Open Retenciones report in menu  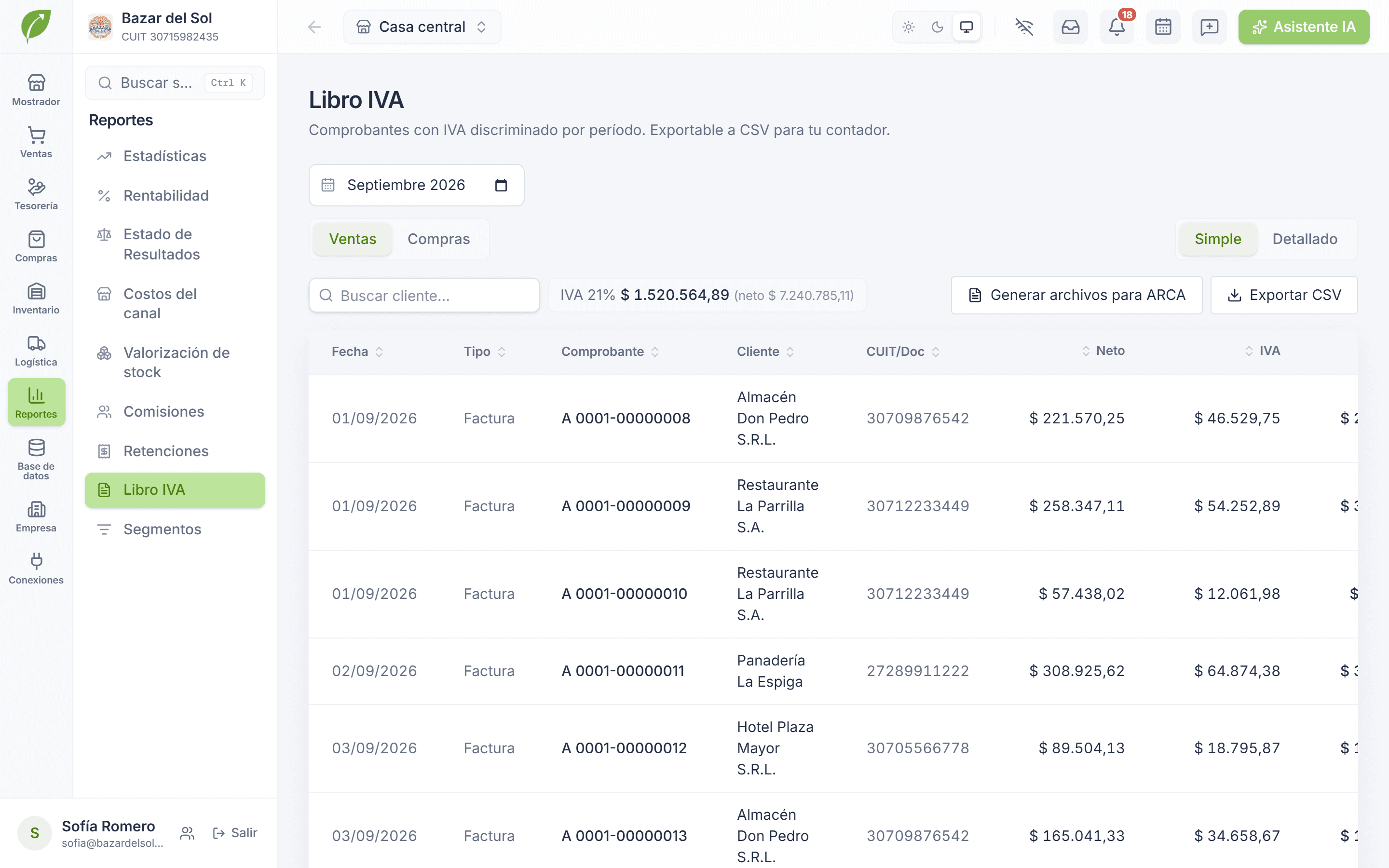(175, 451)
